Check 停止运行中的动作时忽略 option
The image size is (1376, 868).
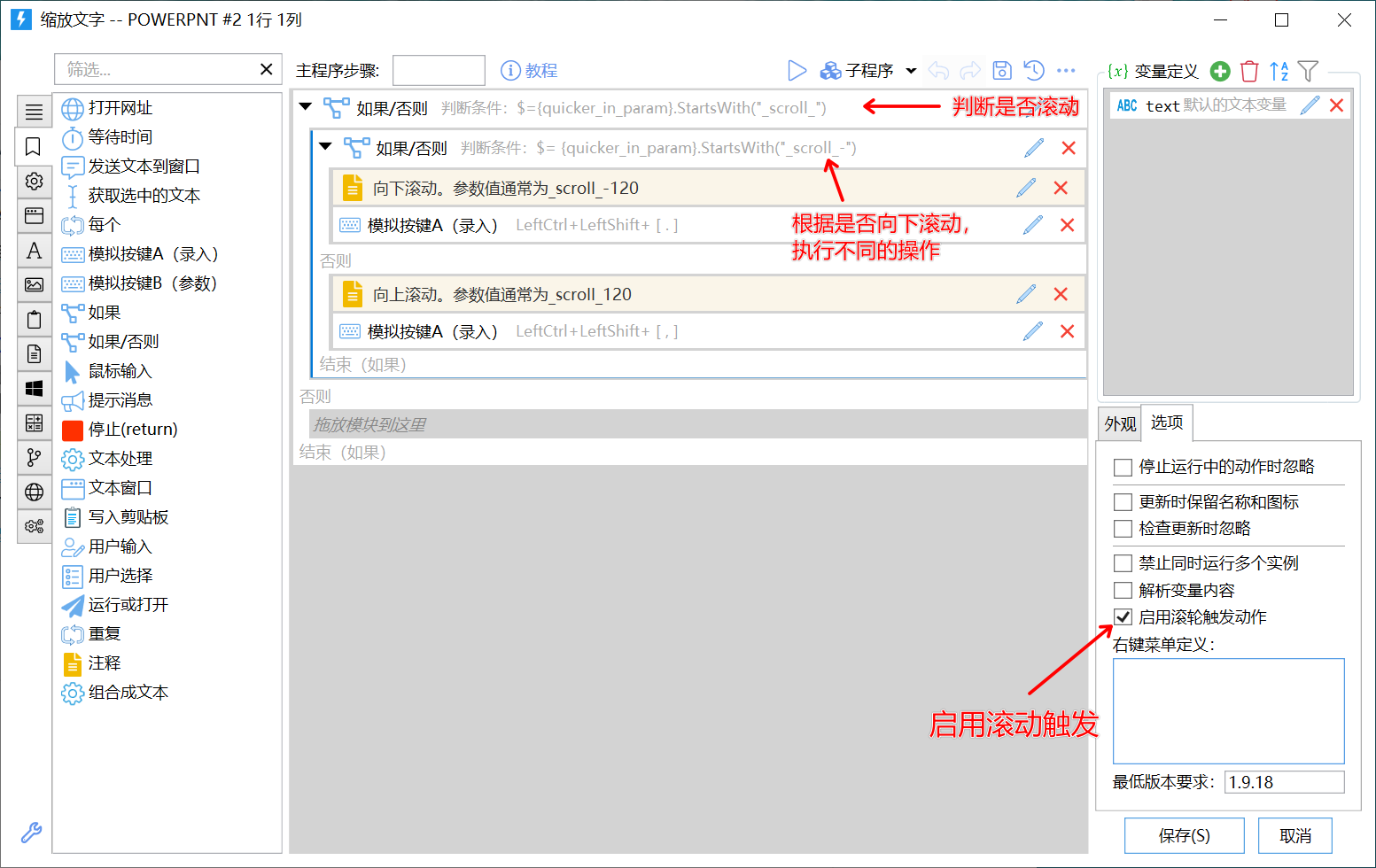click(x=1123, y=467)
